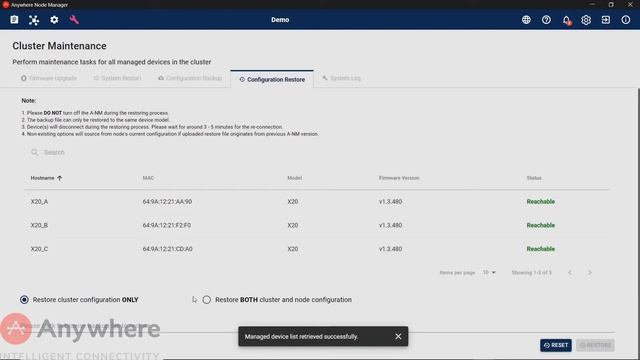Switch to System Log tab
Viewport: 640px width, 360px height.
341,78
